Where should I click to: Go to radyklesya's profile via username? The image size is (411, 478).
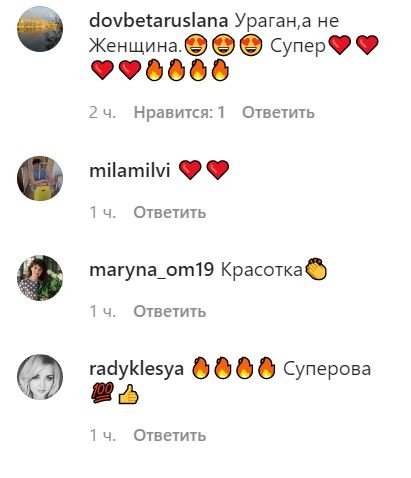click(137, 369)
